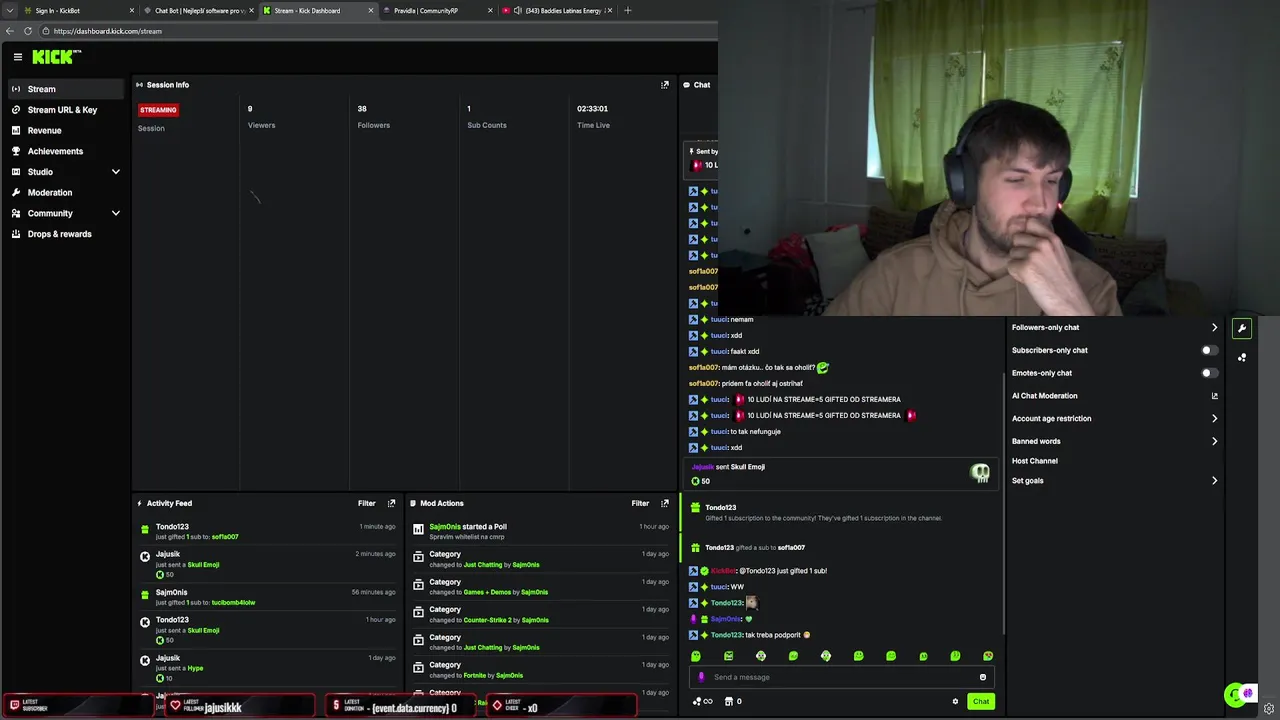The height and width of the screenshot is (720, 1280).
Task: Open a new browser tab
Action: (x=628, y=10)
